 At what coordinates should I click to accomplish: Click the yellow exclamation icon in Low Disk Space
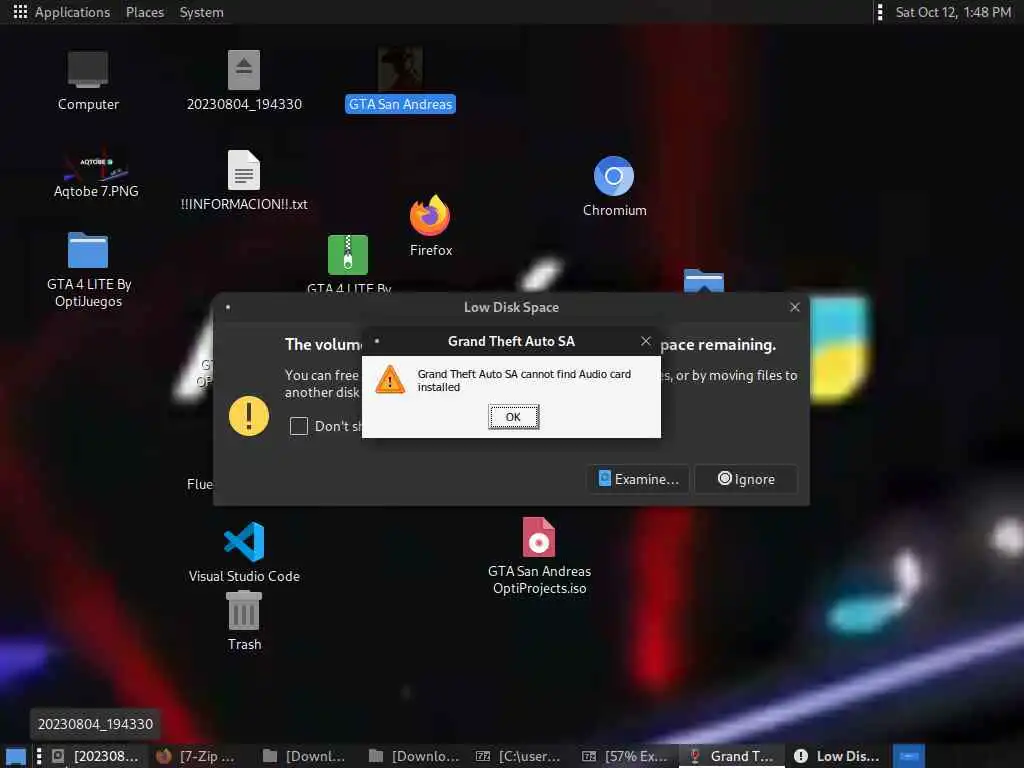point(249,415)
